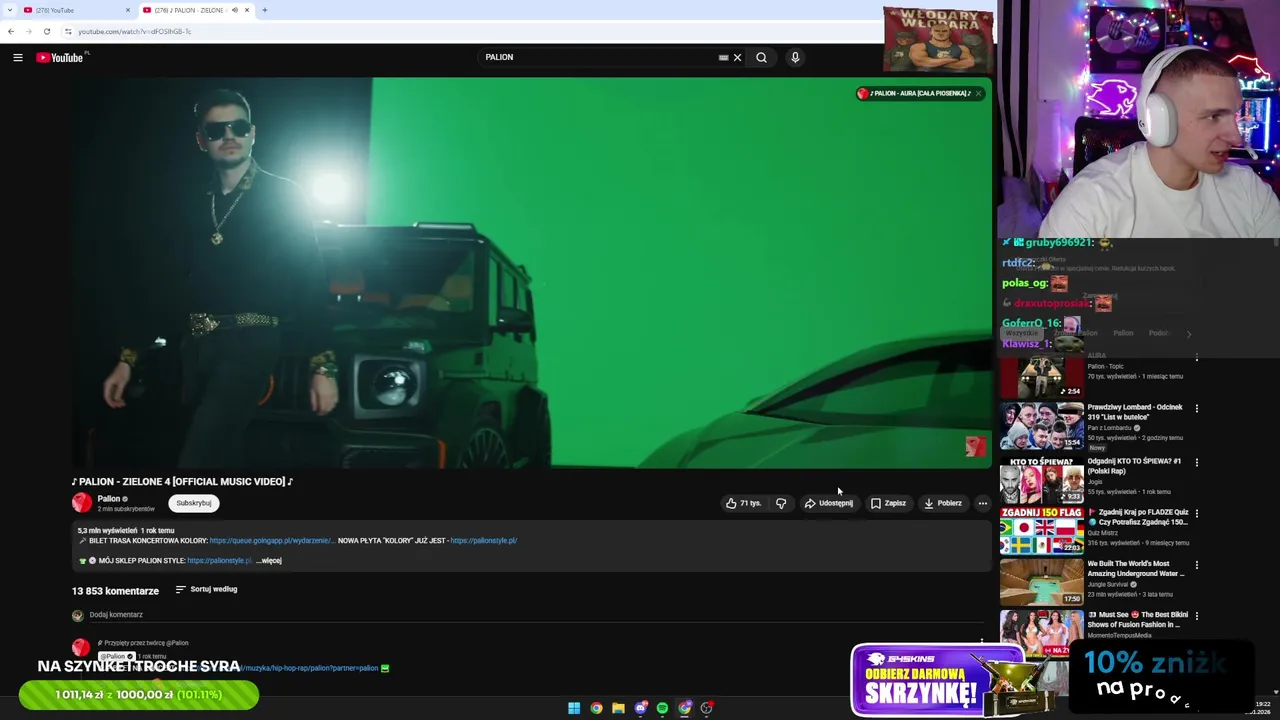Click OBS icon in the taskbar
This screenshot has width=1280, height=720.
click(706, 708)
